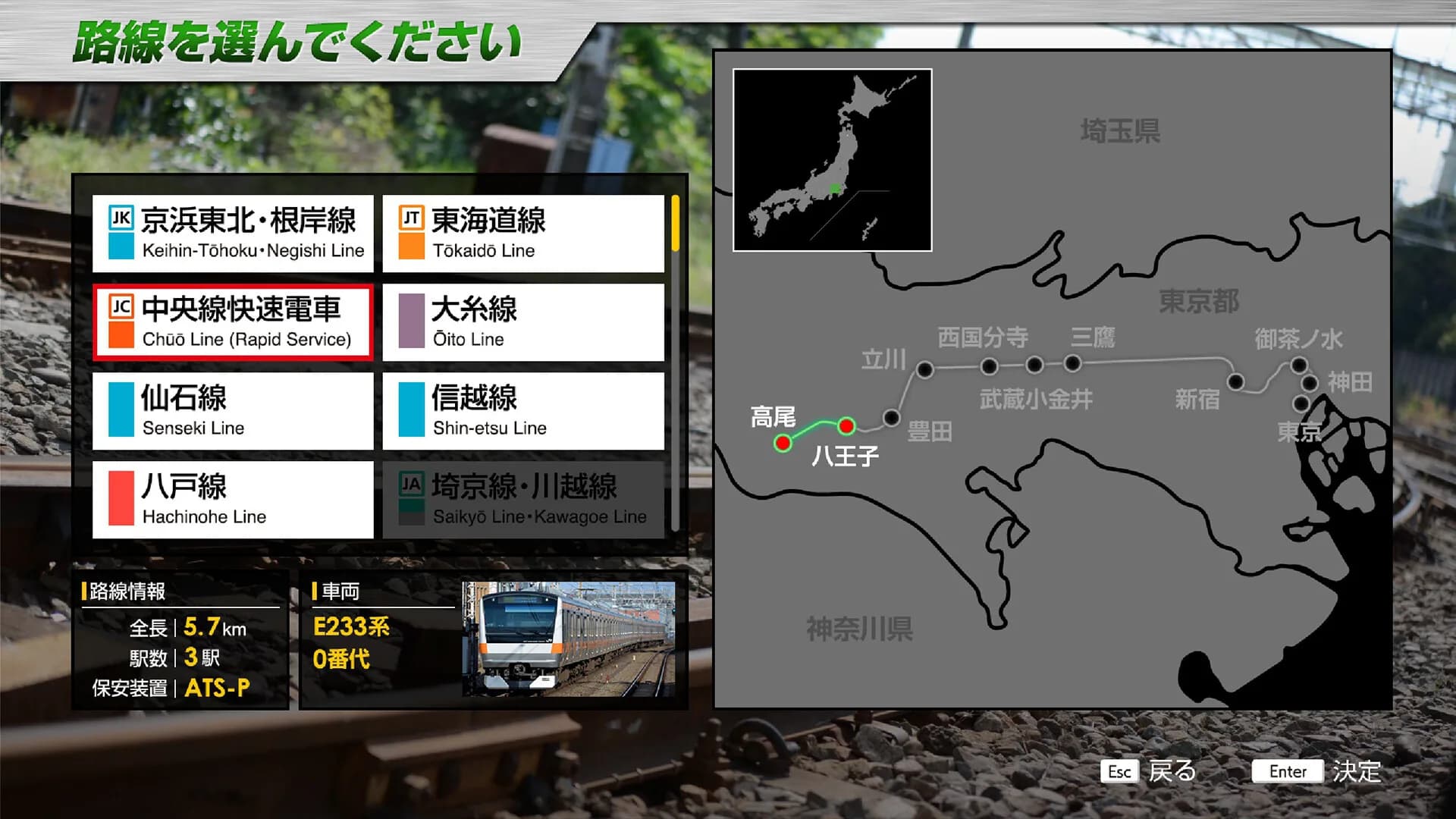Screen dimensions: 1456x819
Task: Click the 御茶ノ水 station label
Action: click(1298, 338)
